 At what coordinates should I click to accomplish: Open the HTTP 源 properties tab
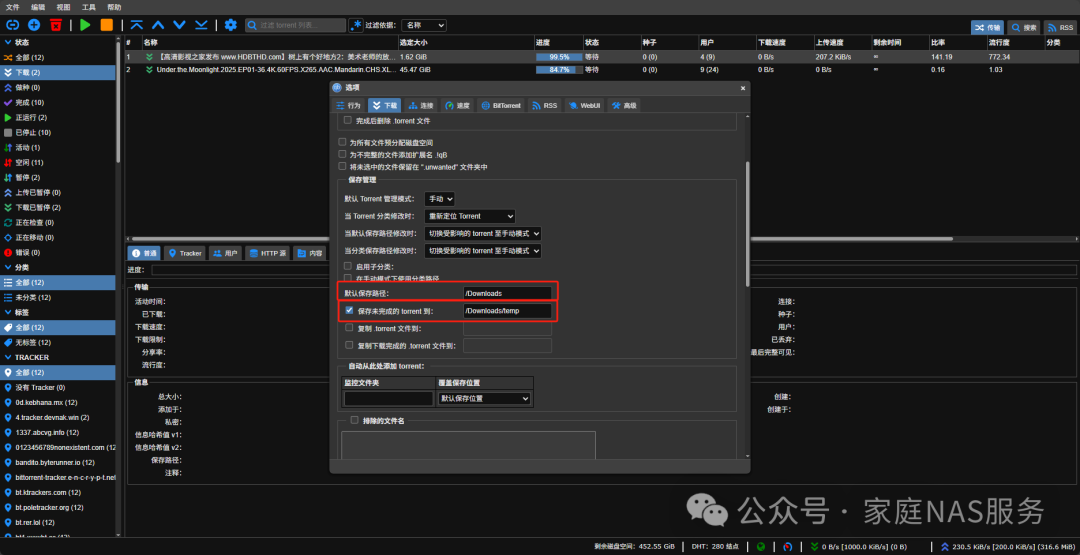pyautogui.click(x=267, y=253)
